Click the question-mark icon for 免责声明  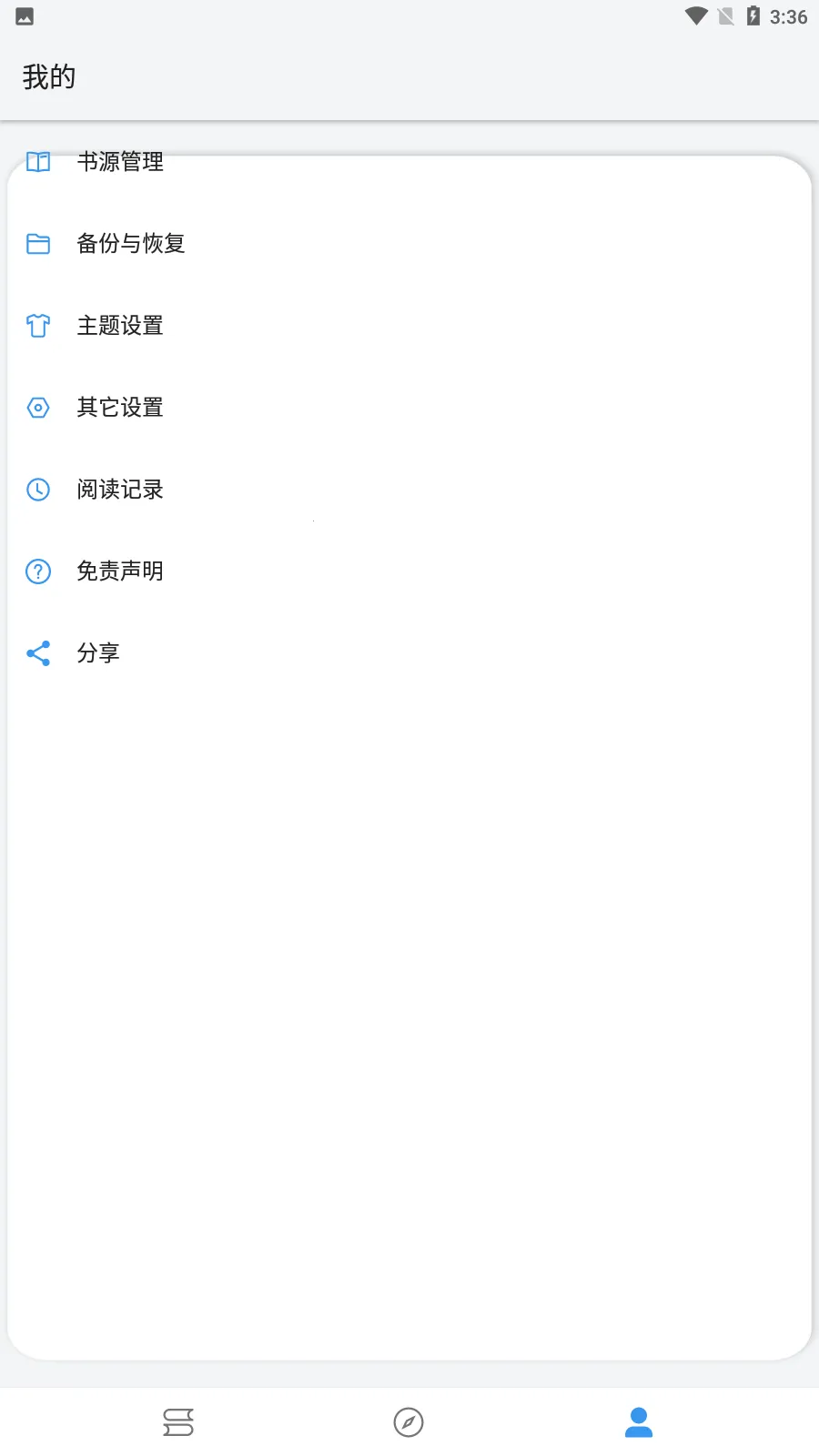37,571
